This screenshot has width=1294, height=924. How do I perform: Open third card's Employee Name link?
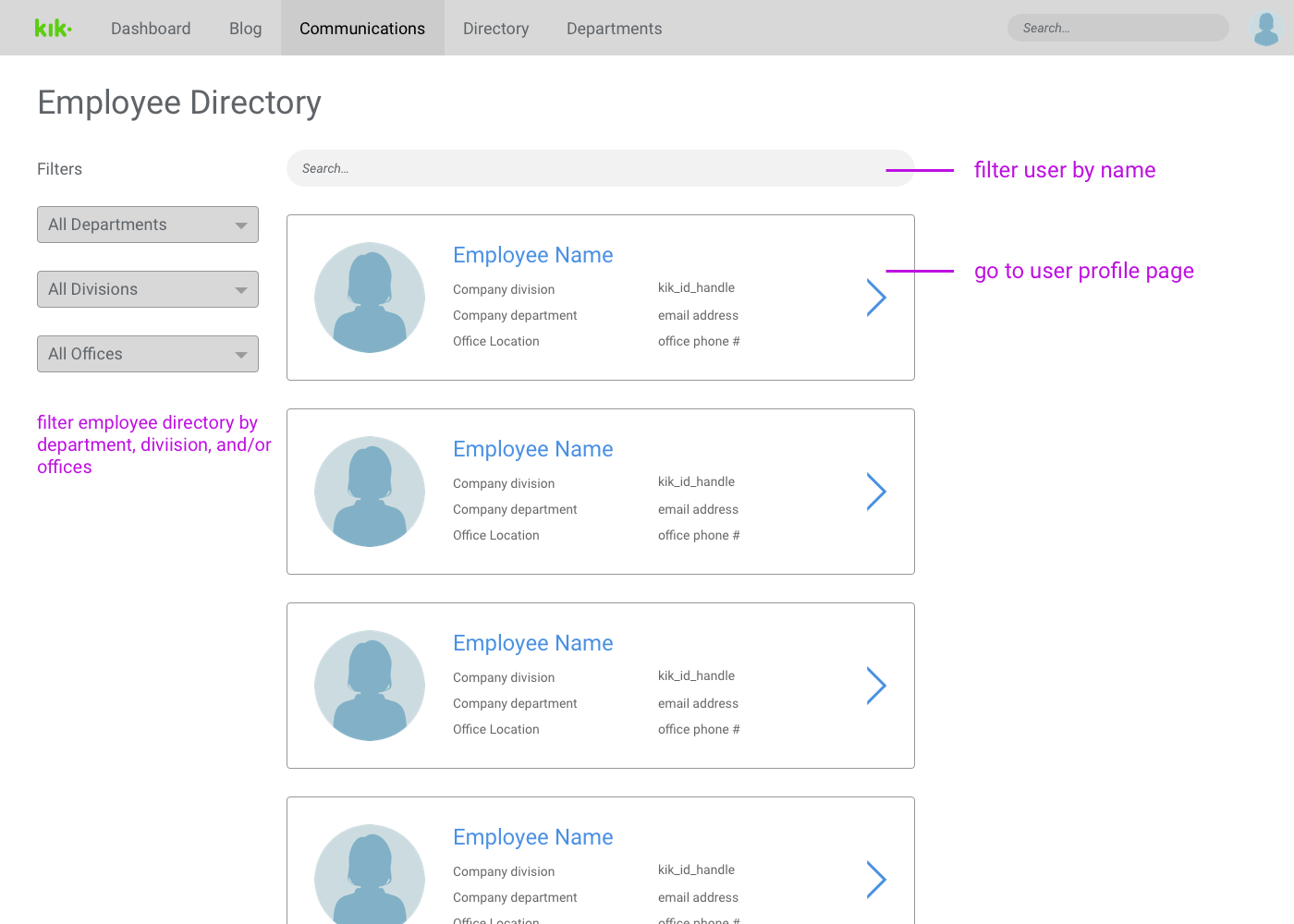[x=533, y=643]
